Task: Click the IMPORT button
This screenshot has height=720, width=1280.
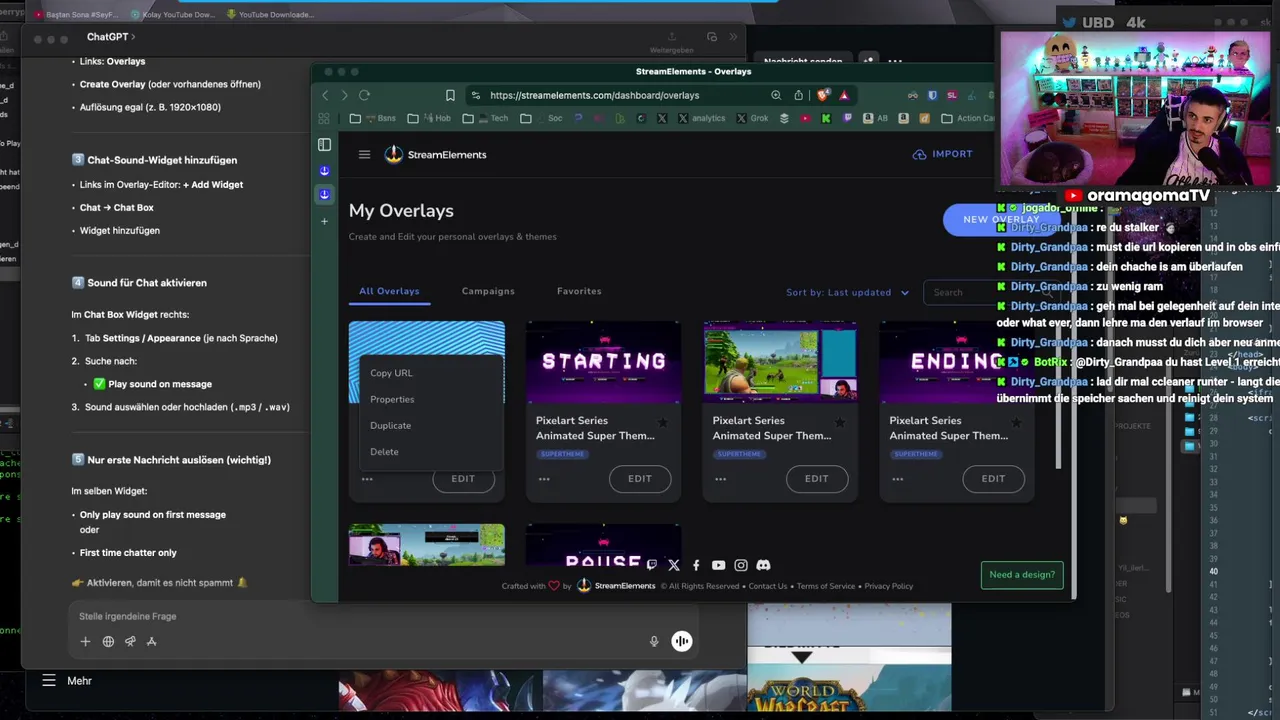Action: coord(942,154)
